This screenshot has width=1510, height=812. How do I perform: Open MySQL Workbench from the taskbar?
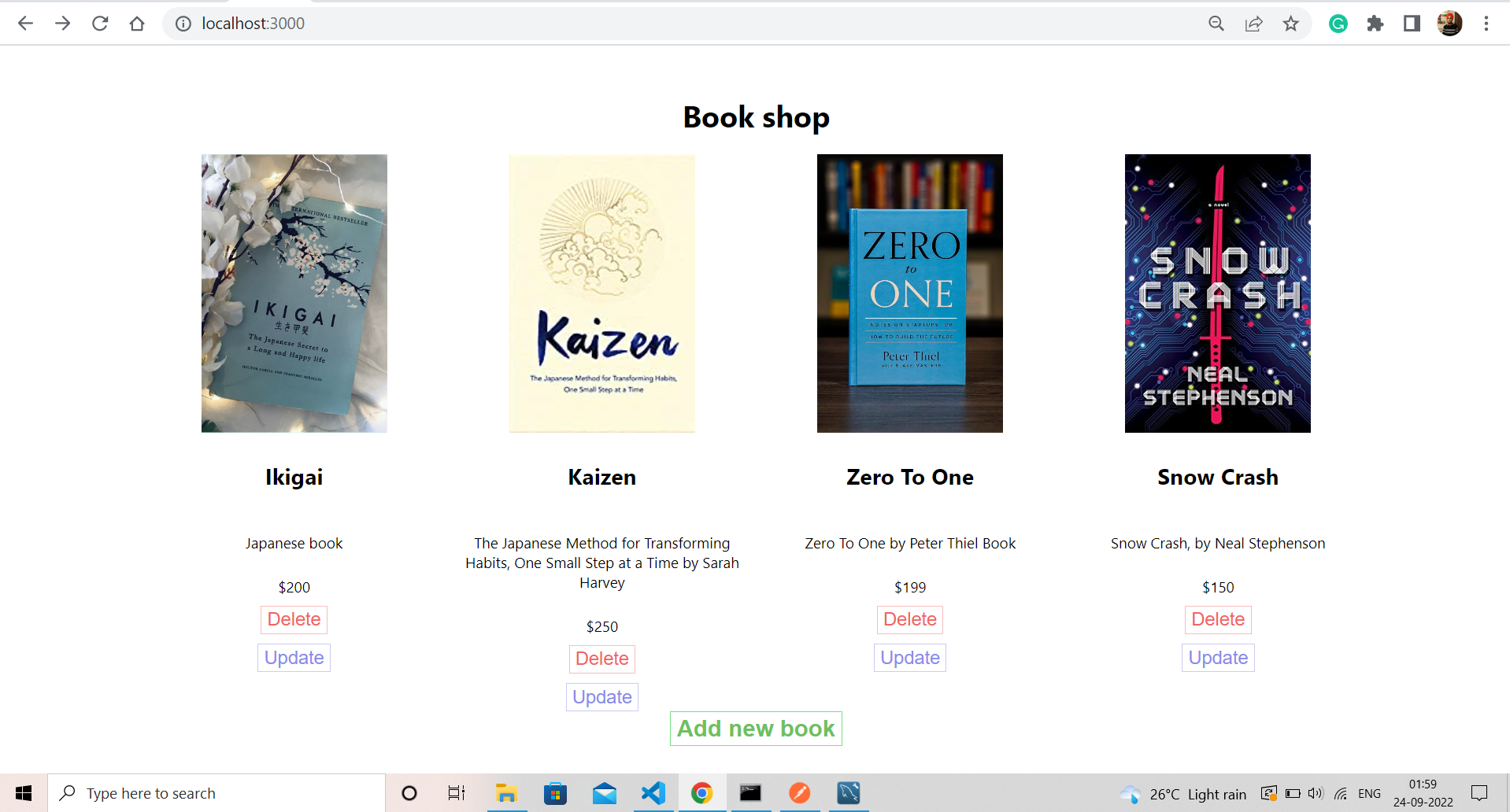(848, 793)
